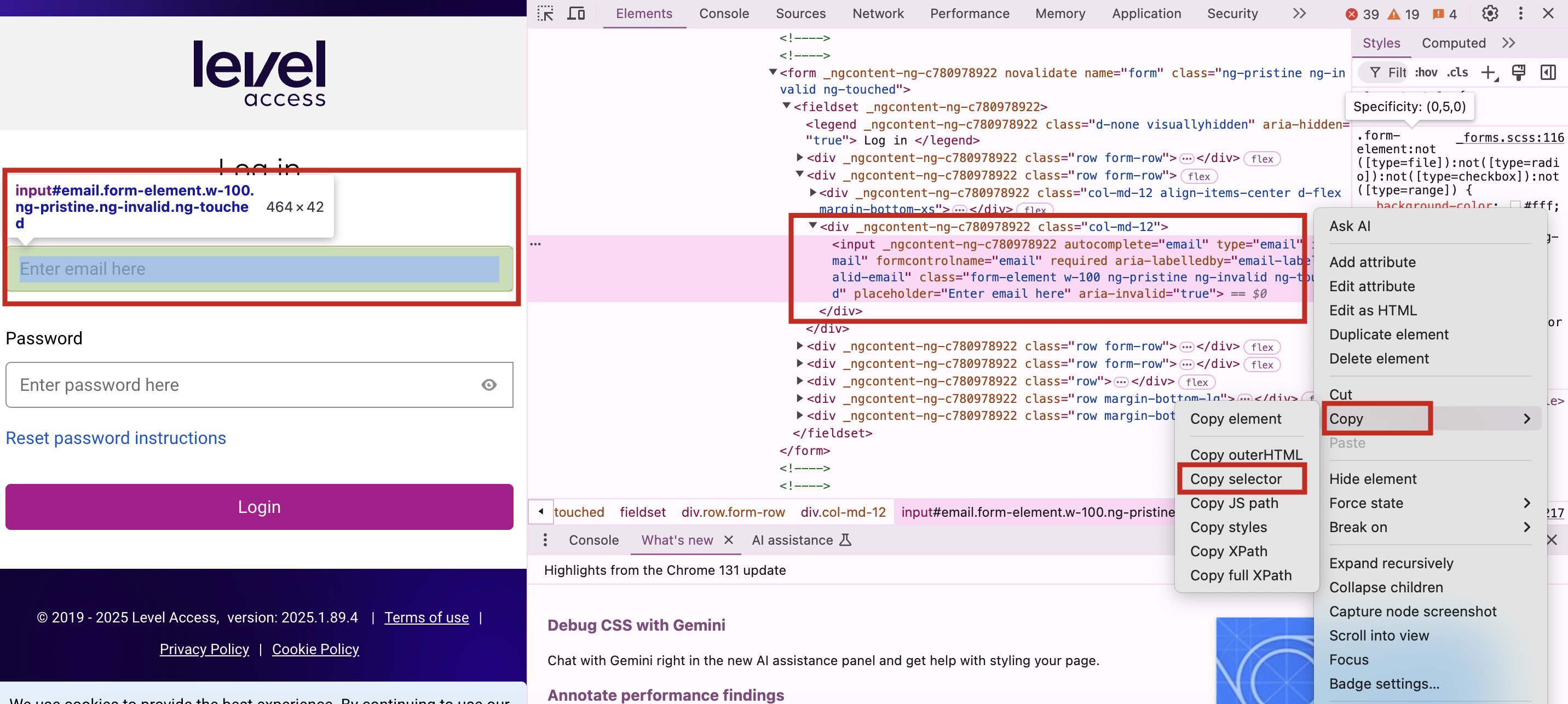Switch to the Network tab
Viewport: 1568px width, 704px height.
pos(878,13)
